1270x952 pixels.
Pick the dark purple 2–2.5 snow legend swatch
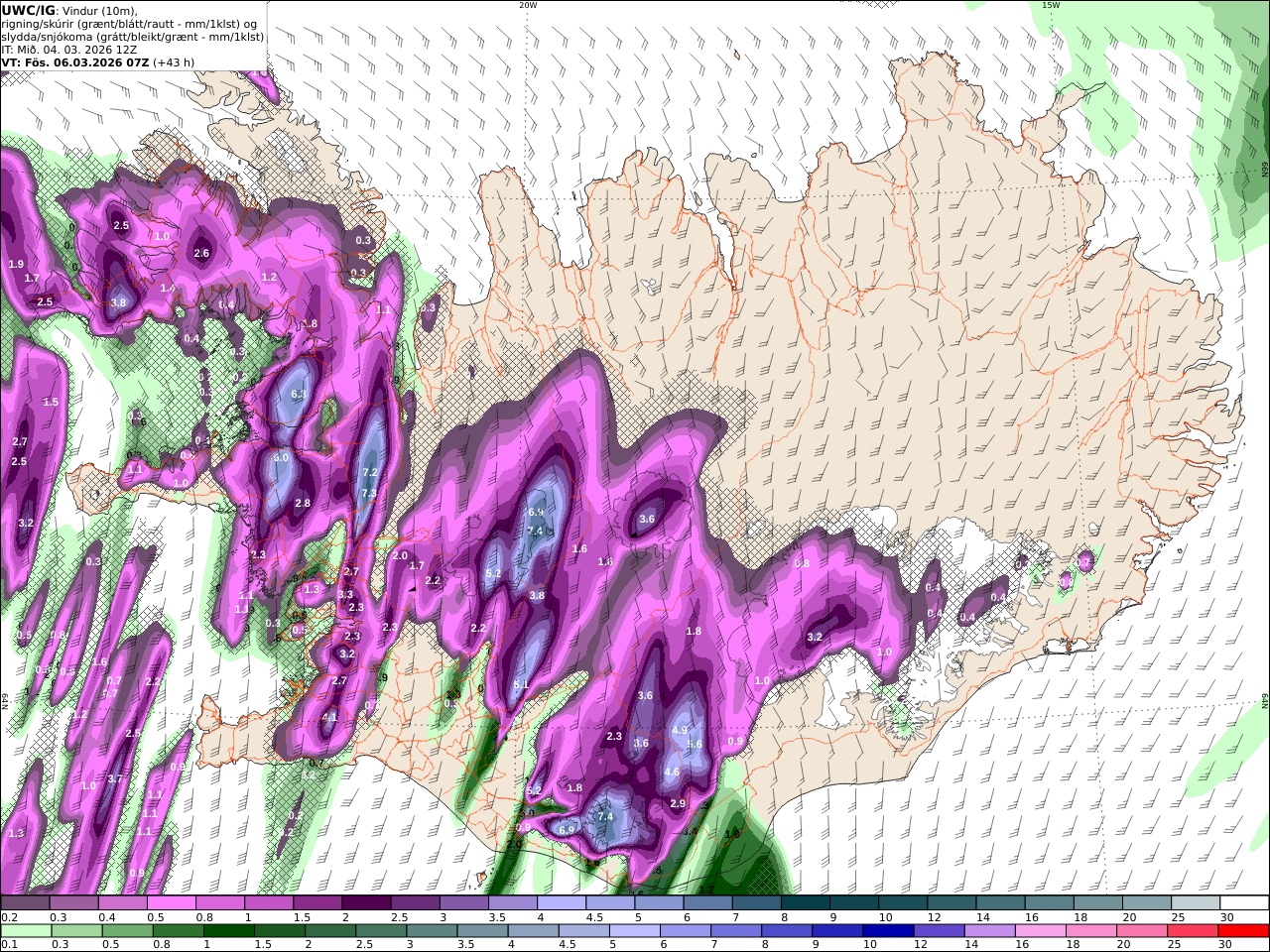pos(365,903)
